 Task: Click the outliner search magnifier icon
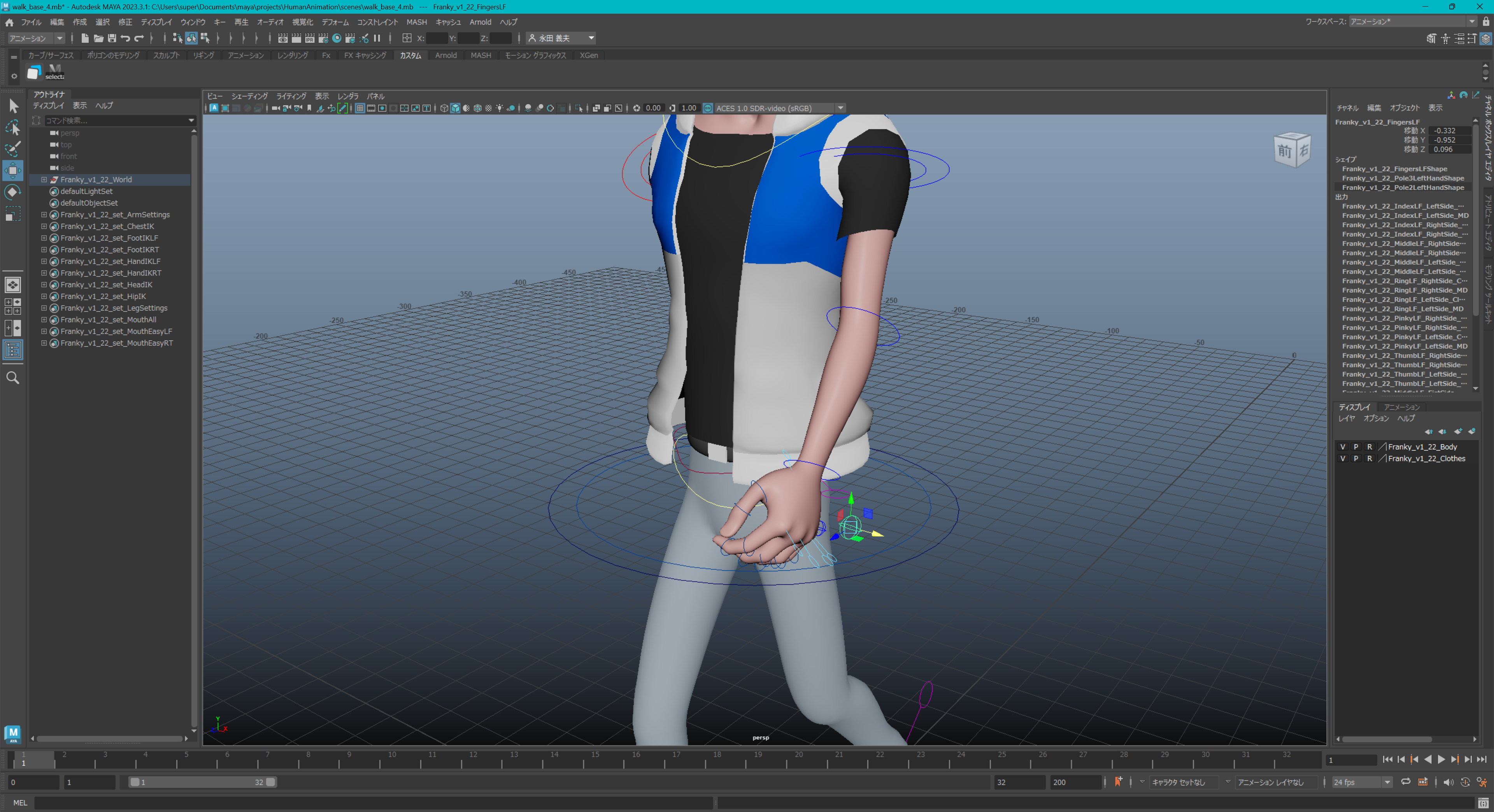pyautogui.click(x=13, y=378)
